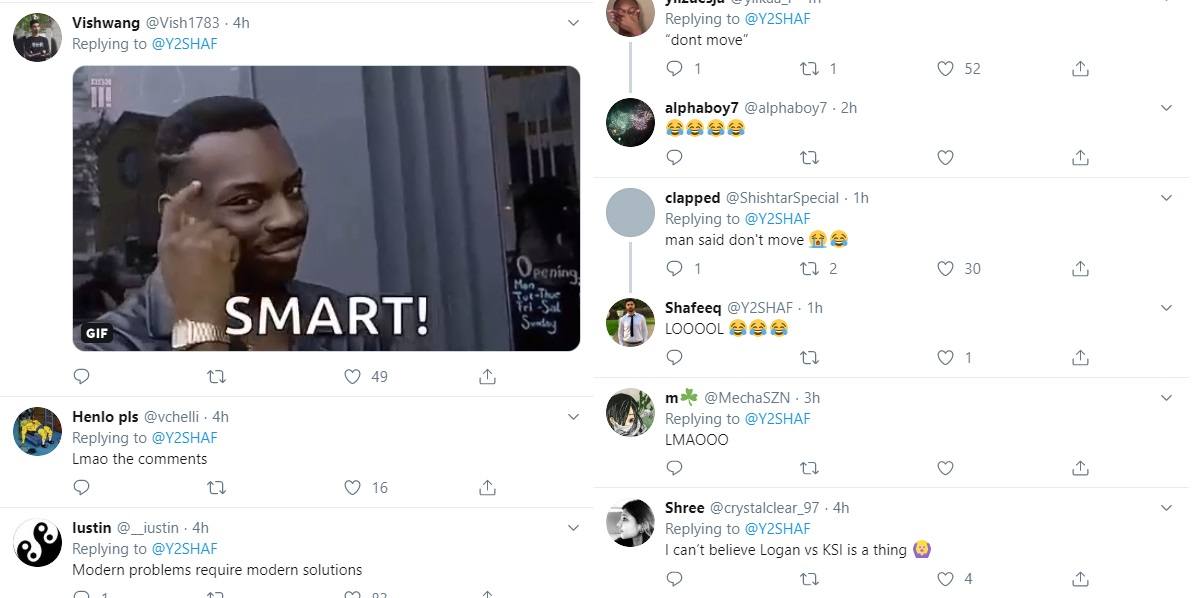
Task: Like Shafeeq's 'LOOOOL' tweet
Action: click(x=945, y=357)
